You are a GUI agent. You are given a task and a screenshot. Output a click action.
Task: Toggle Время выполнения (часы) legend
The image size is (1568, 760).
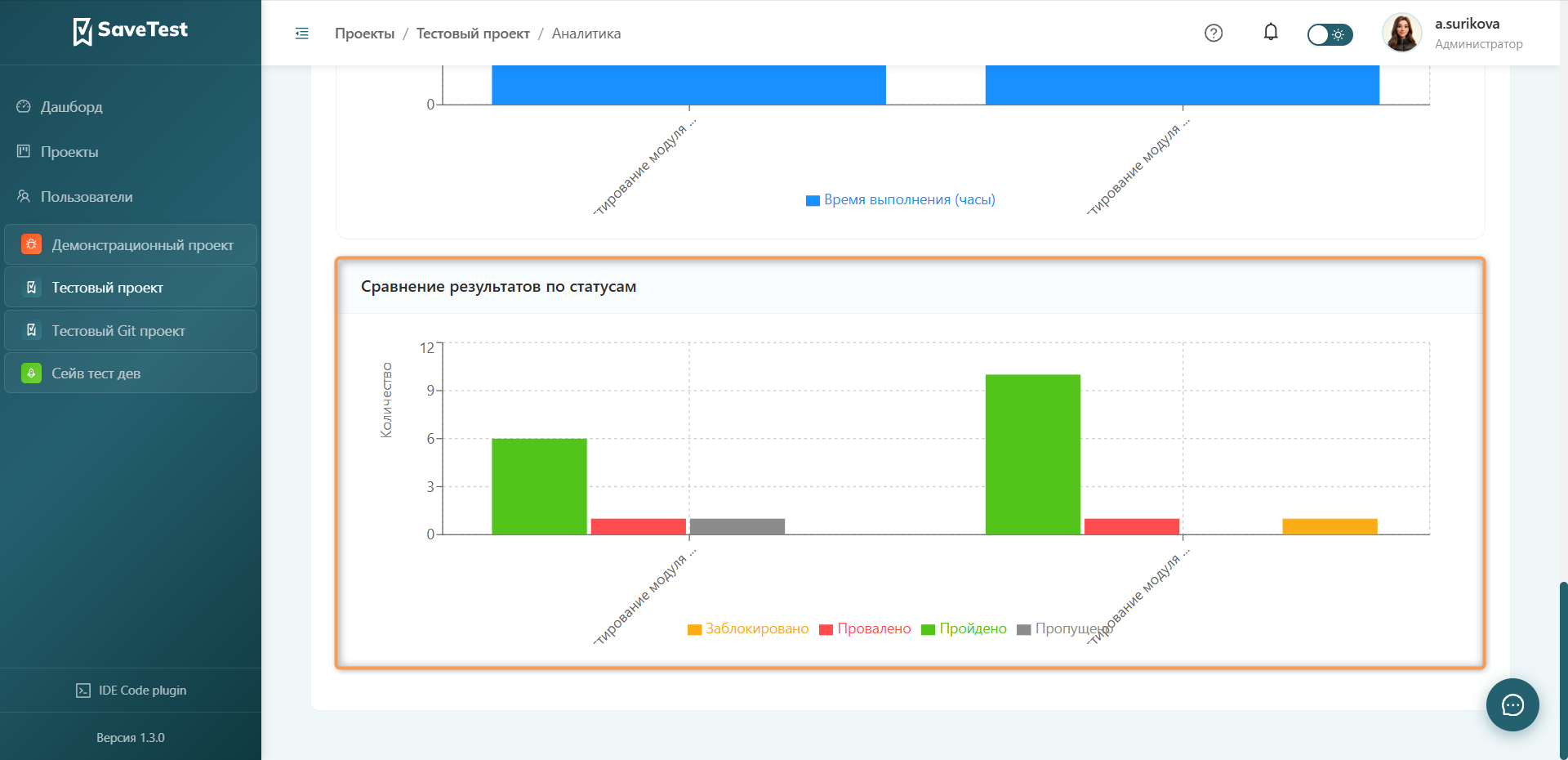click(x=901, y=199)
